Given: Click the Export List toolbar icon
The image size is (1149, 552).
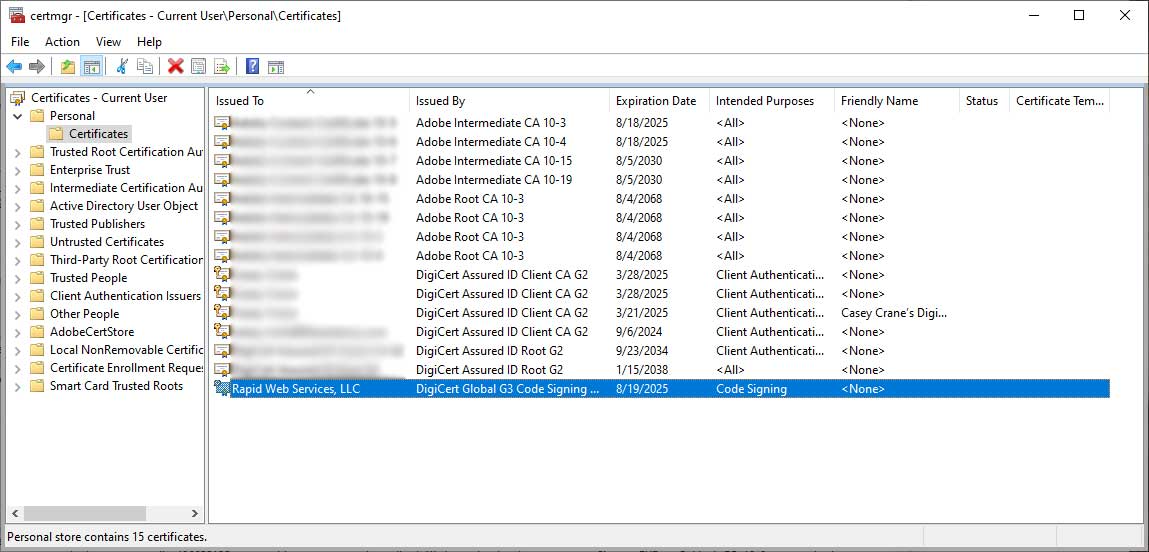Looking at the screenshot, I should tap(222, 67).
